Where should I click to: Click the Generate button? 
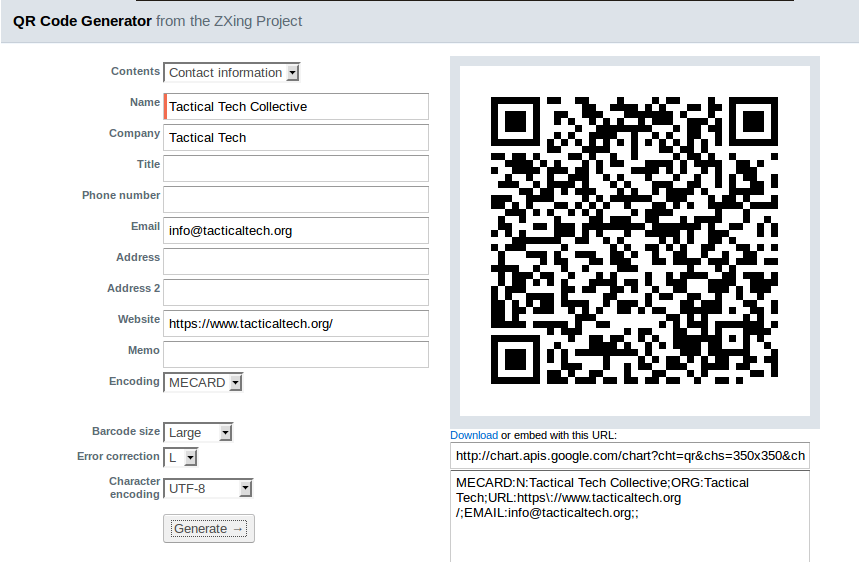(x=209, y=529)
